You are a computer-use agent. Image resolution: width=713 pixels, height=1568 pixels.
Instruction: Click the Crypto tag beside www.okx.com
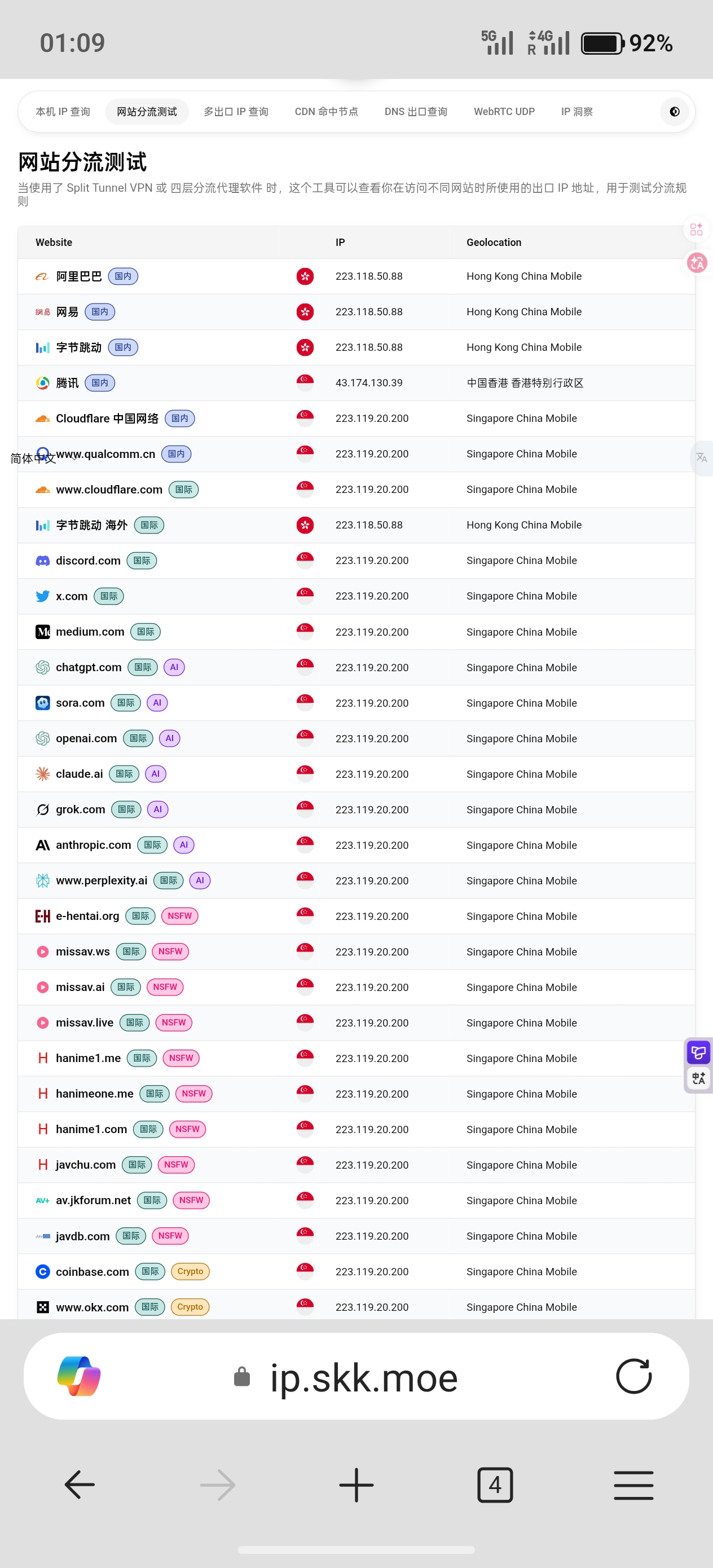point(190,1307)
